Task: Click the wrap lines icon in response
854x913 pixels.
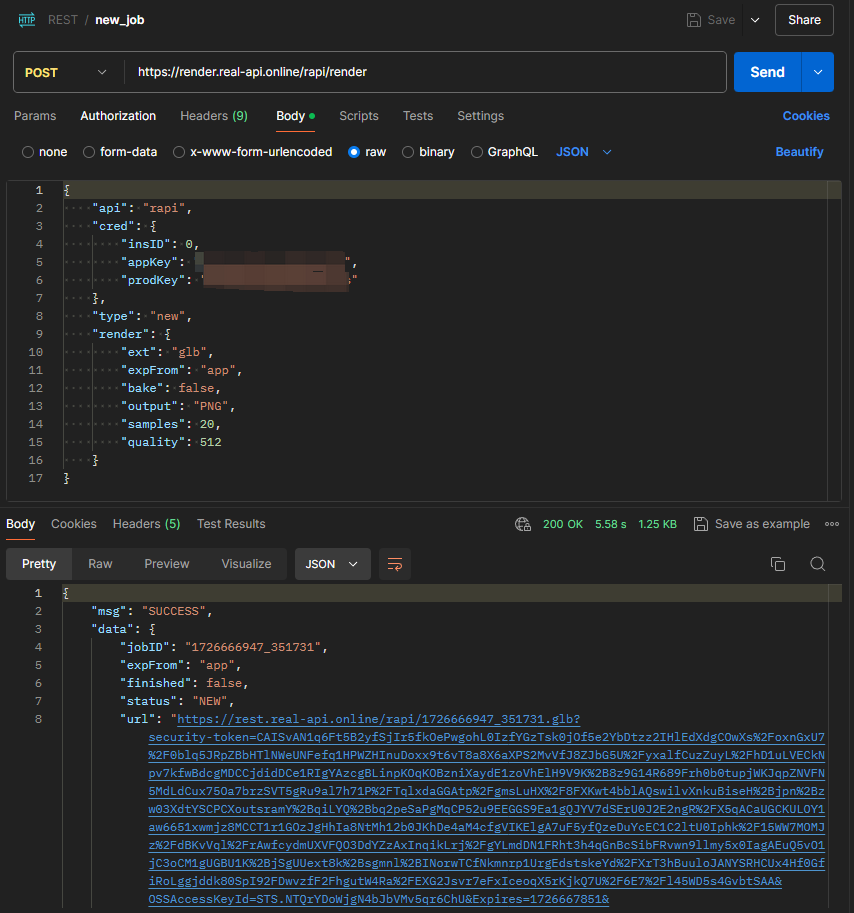Action: coord(396,564)
